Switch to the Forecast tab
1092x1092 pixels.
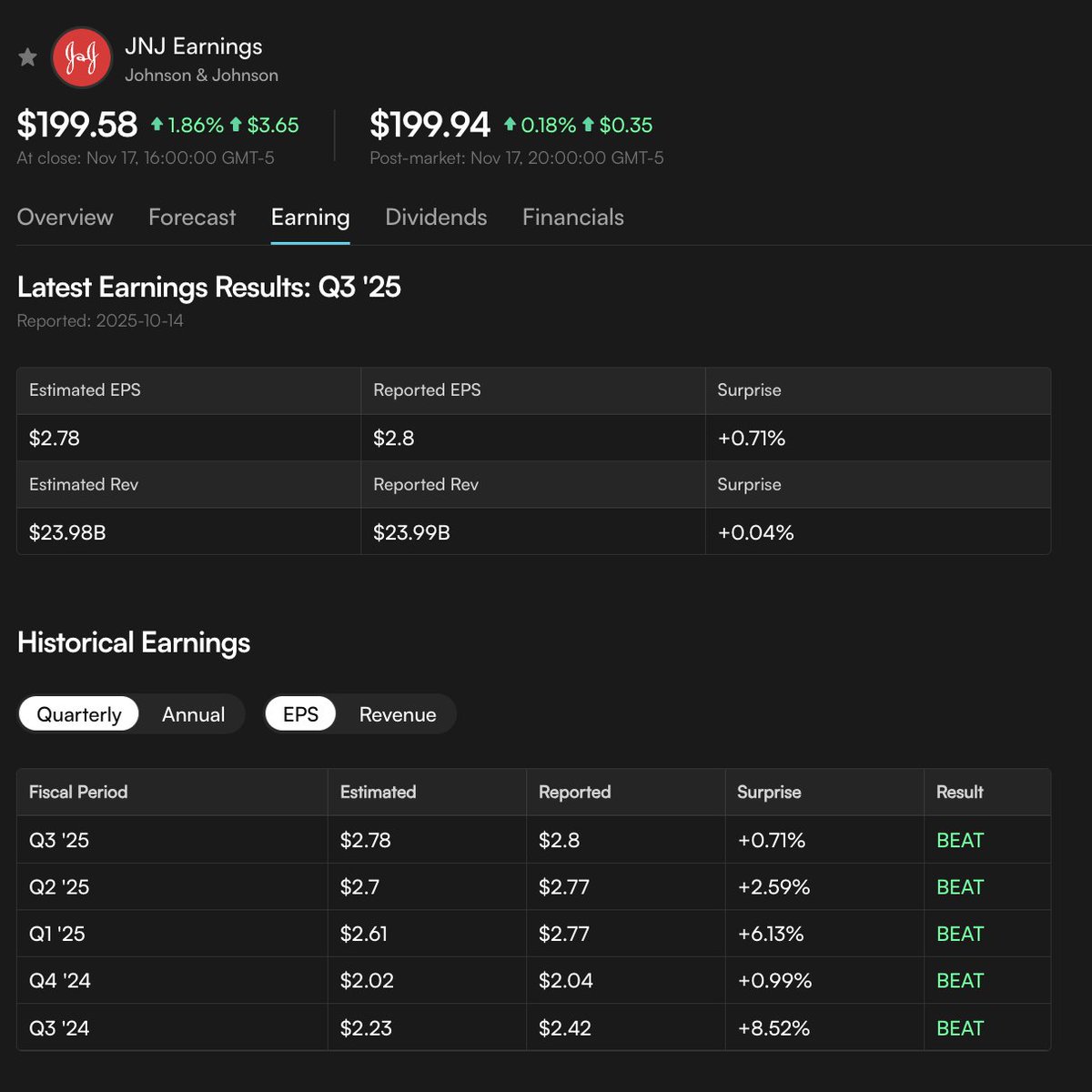click(192, 217)
